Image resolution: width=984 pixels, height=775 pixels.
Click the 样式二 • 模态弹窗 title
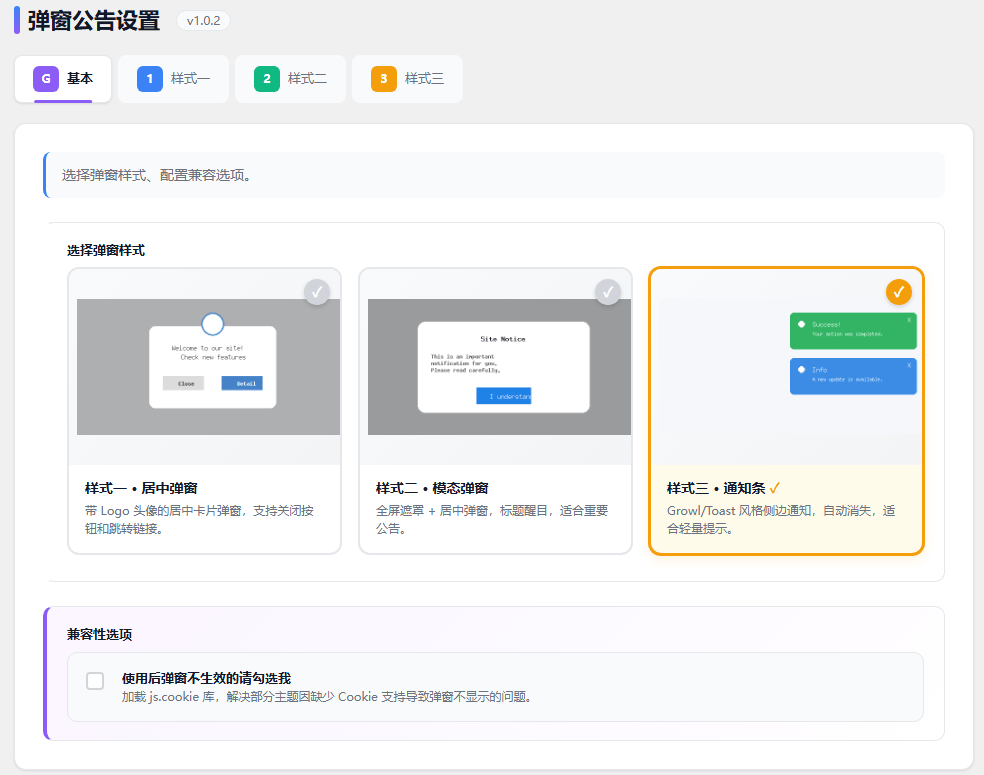point(432,488)
